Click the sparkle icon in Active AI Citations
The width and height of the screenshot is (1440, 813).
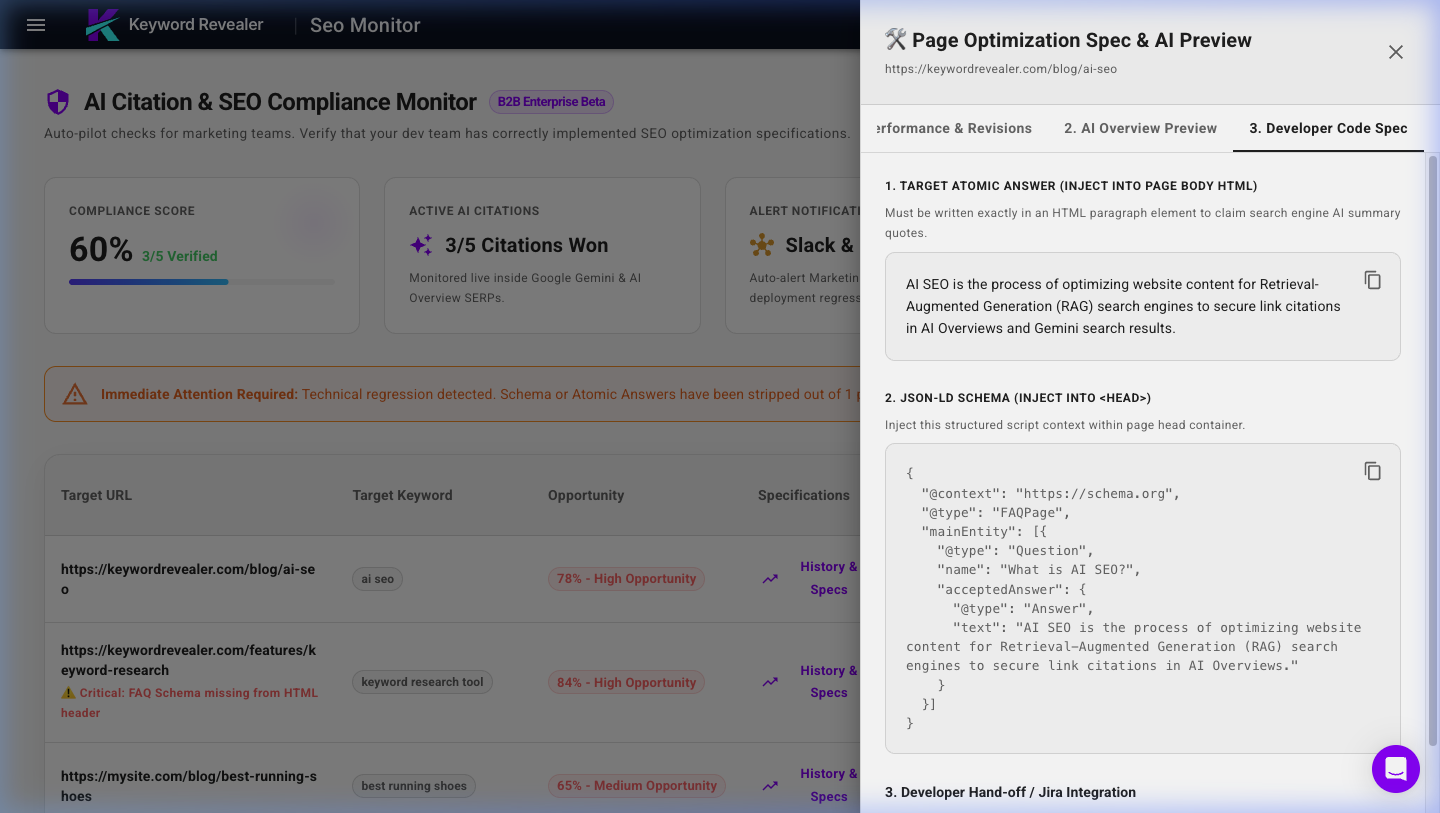coord(421,245)
